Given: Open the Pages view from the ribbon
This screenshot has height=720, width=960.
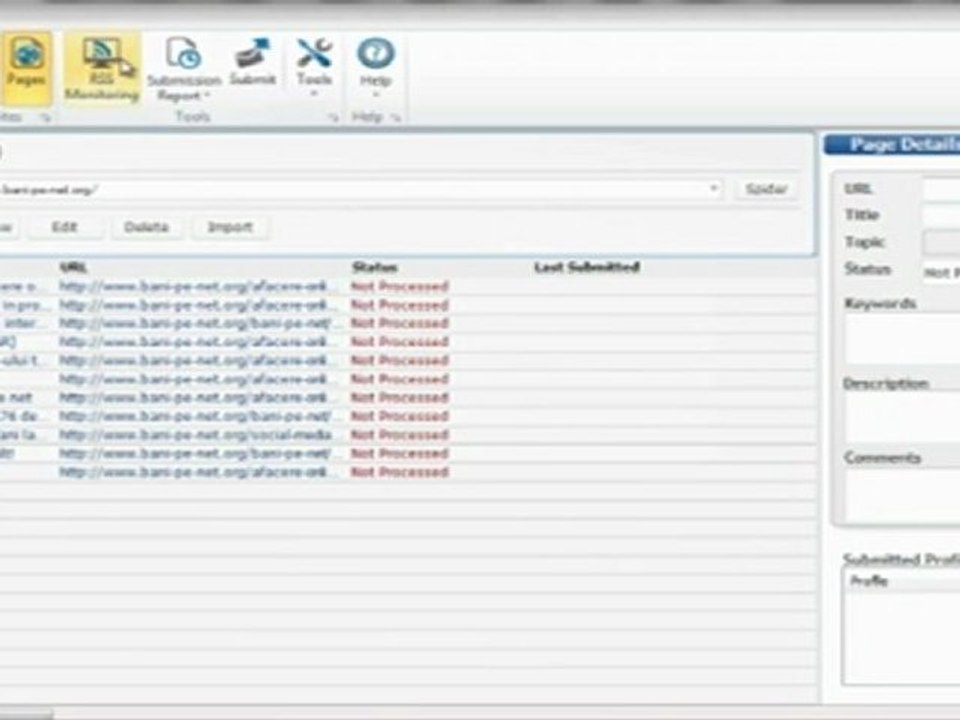Looking at the screenshot, I should [x=26, y=67].
